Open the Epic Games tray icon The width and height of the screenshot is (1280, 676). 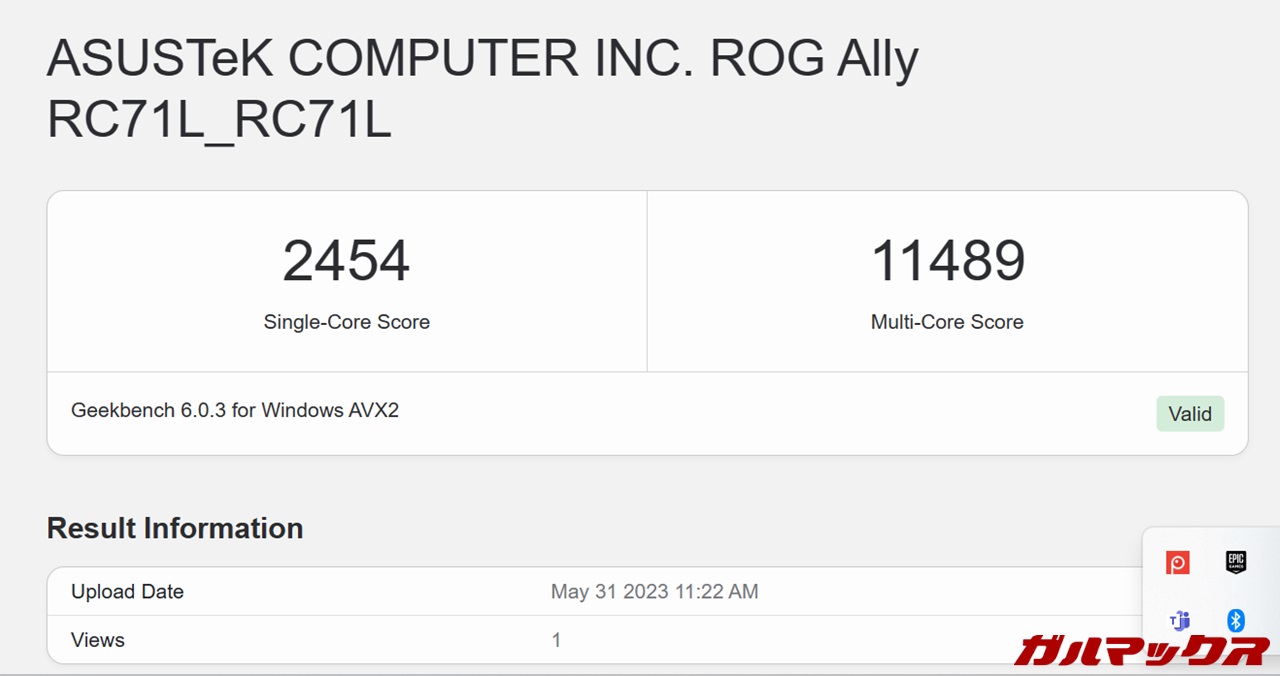coord(1236,562)
